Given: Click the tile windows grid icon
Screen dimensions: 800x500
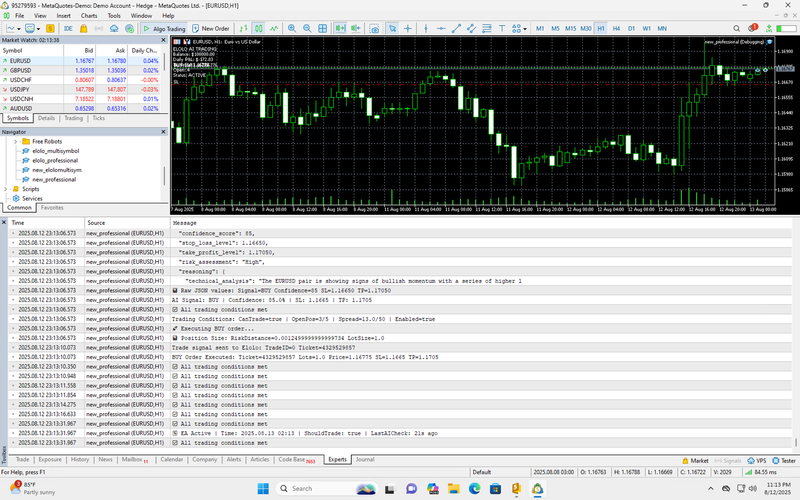Looking at the screenshot, I should 320,28.
